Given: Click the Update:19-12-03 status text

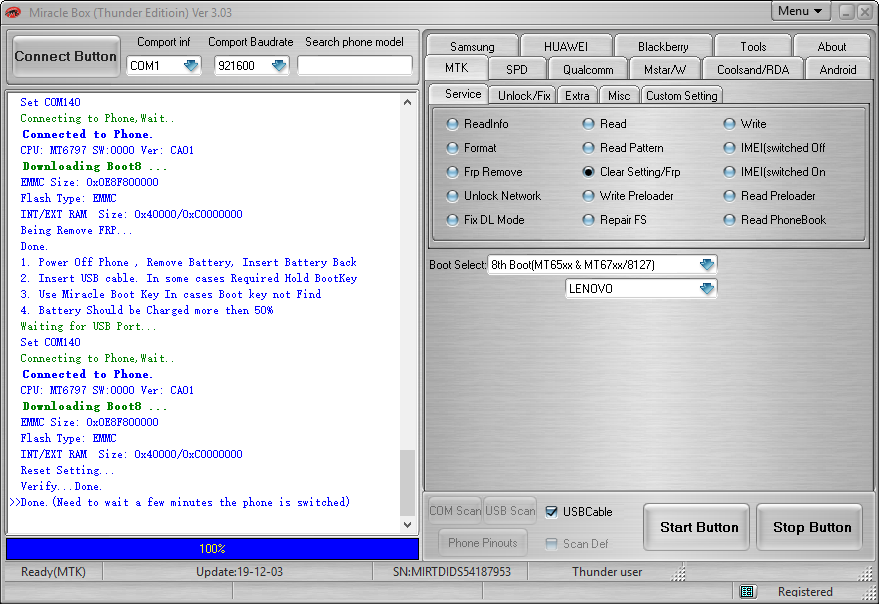Looking at the screenshot, I should [239, 571].
